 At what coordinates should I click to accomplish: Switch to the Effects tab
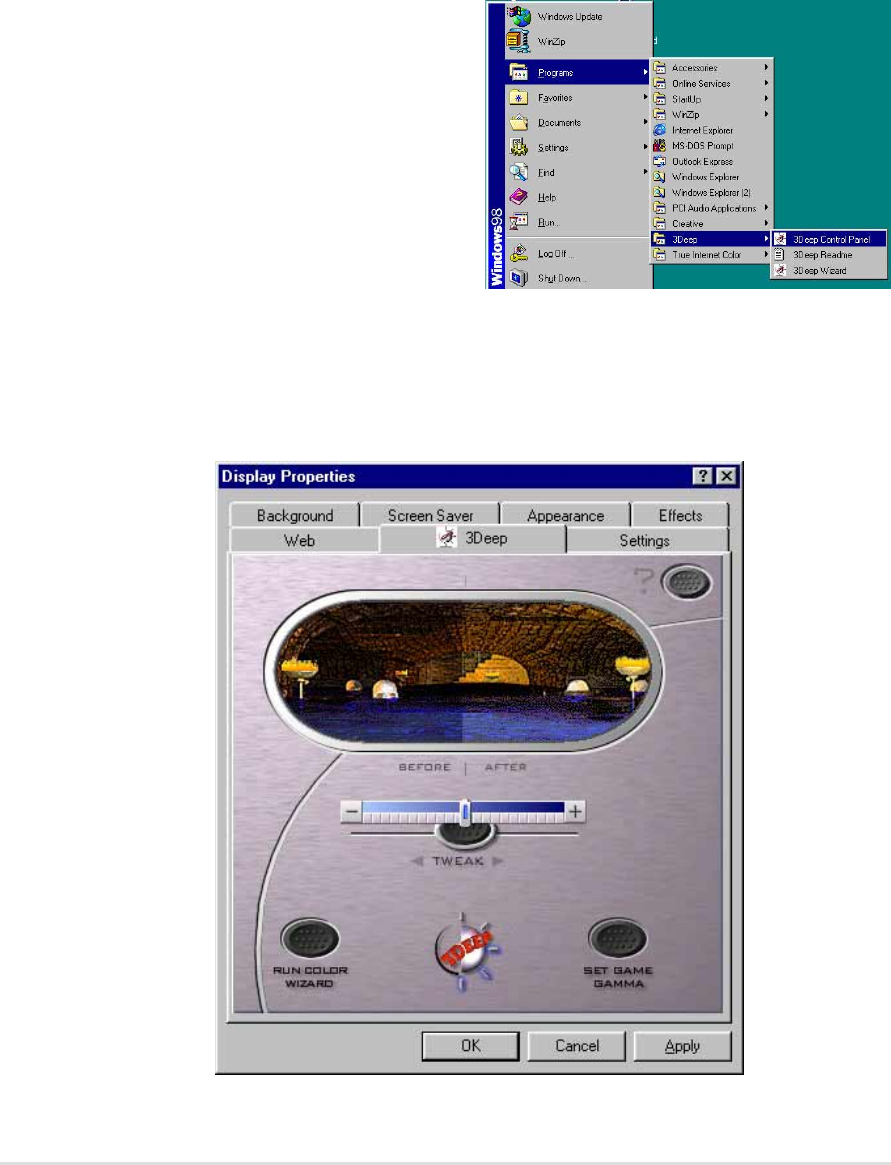pos(680,515)
